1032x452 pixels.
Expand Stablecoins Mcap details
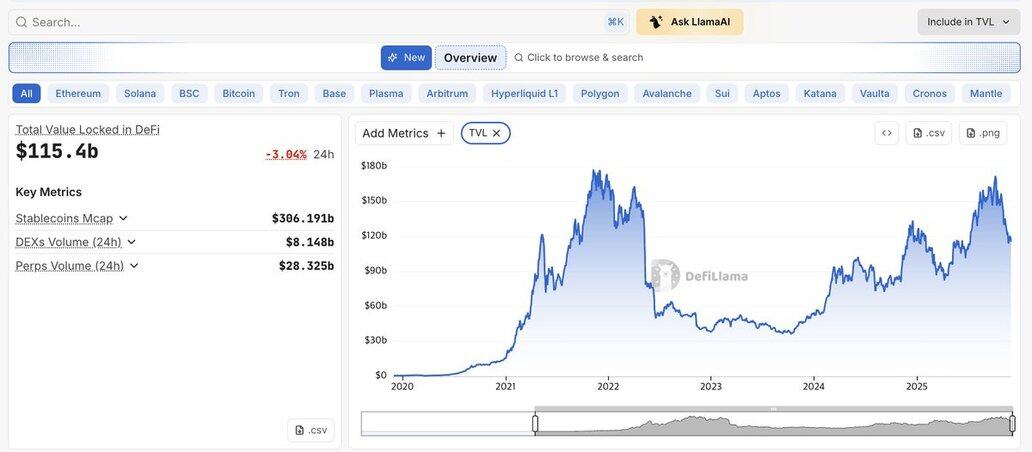[x=123, y=218]
